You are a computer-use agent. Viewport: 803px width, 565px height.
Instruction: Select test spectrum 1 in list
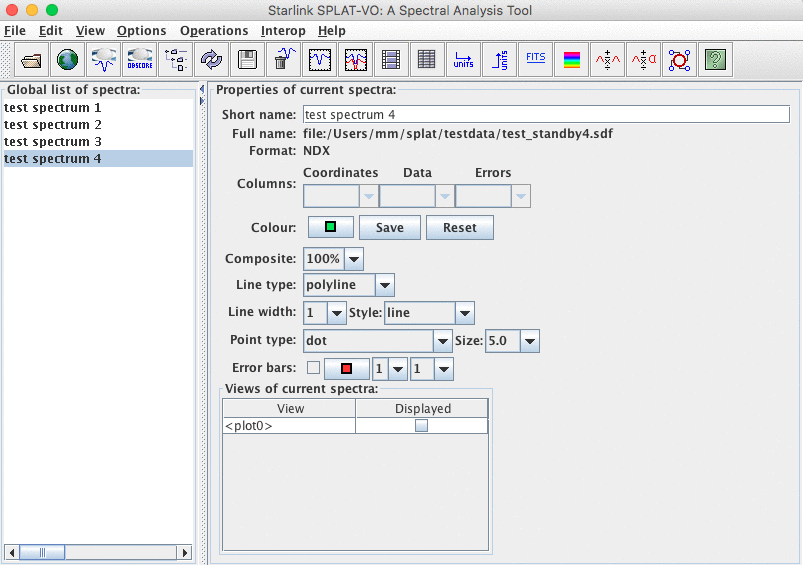click(x=98, y=108)
